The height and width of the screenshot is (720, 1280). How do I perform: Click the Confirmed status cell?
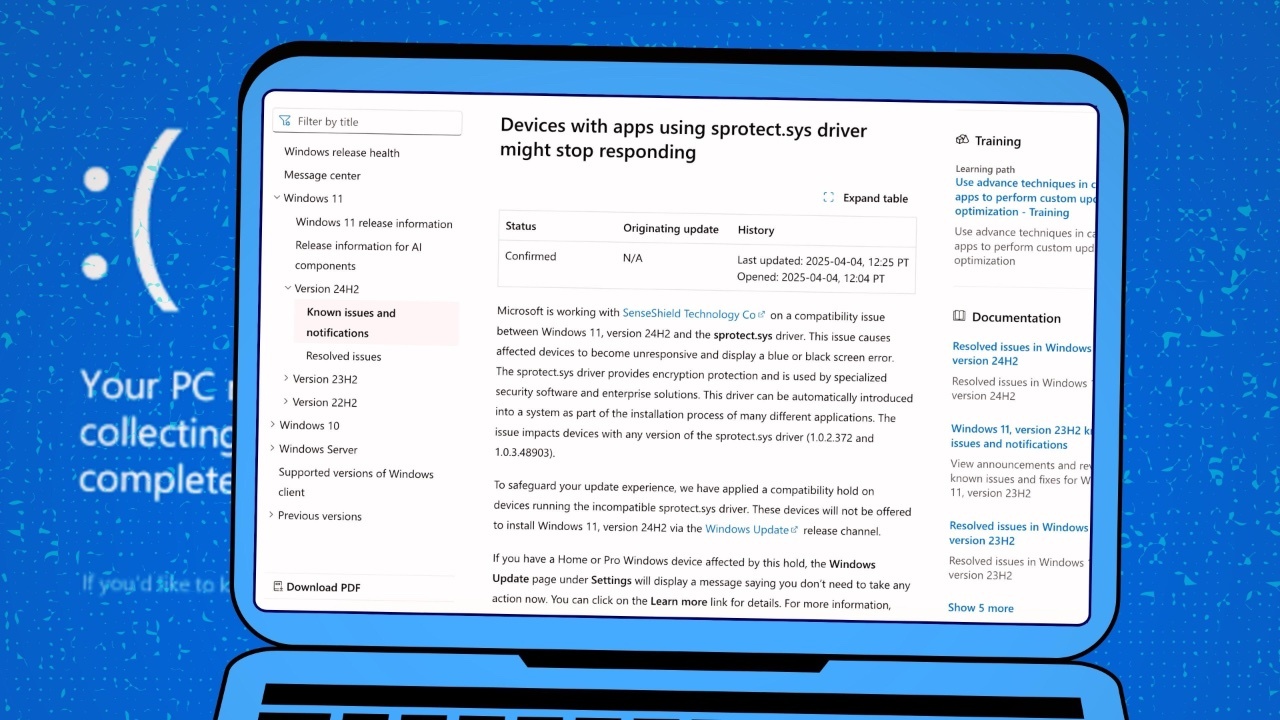coord(531,256)
